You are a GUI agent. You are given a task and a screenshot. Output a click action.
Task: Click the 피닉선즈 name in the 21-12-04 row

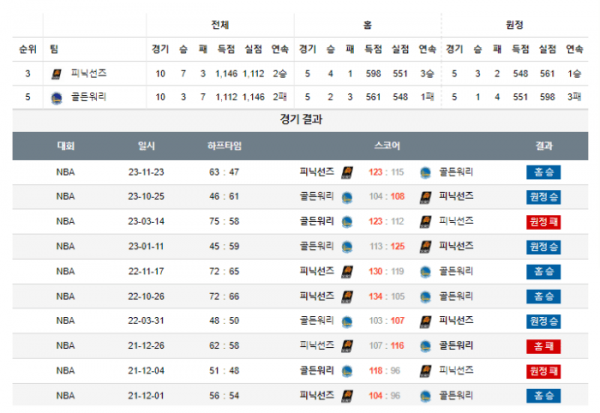coord(456,370)
